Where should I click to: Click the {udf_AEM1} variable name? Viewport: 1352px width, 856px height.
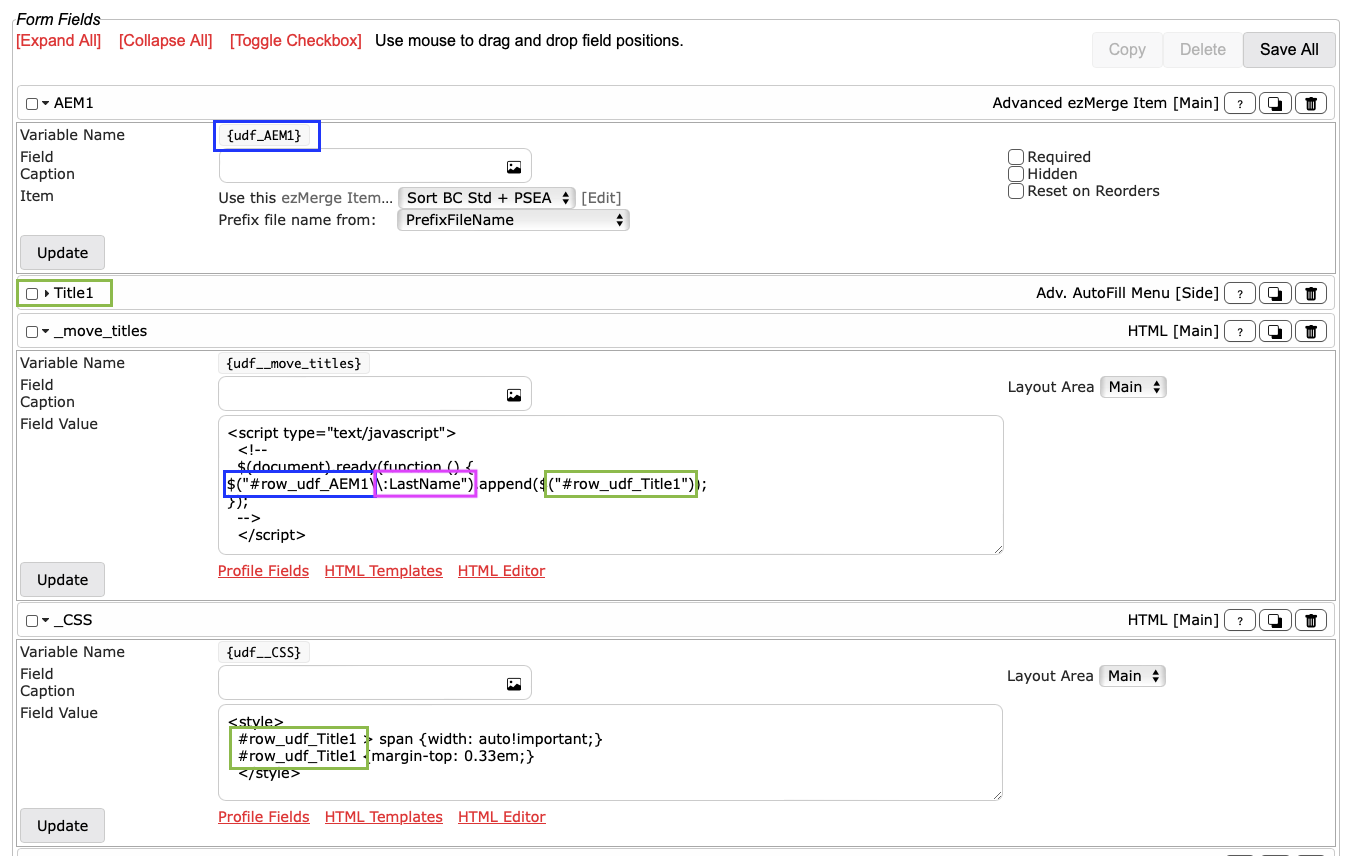pyautogui.click(x=265, y=135)
